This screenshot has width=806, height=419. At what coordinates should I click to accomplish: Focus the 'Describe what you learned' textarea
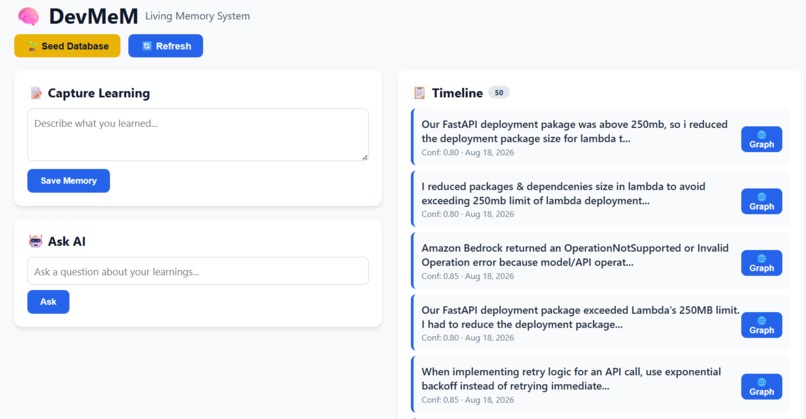click(x=198, y=135)
